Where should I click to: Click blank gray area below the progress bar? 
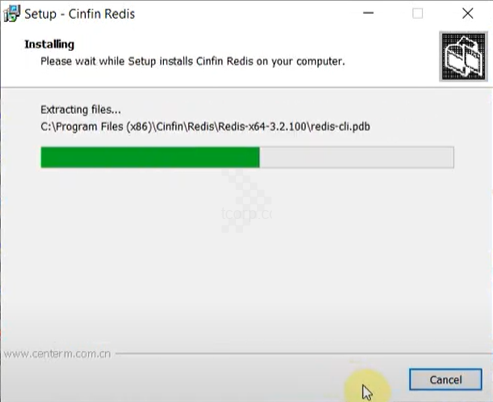(246, 267)
